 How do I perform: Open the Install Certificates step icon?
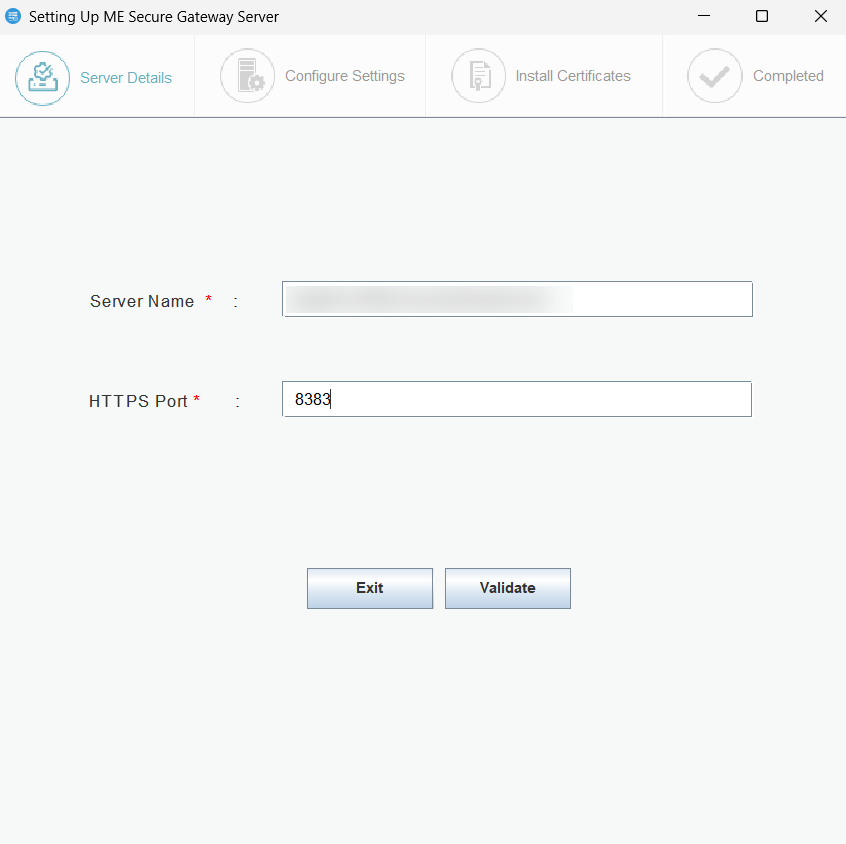tap(478, 75)
